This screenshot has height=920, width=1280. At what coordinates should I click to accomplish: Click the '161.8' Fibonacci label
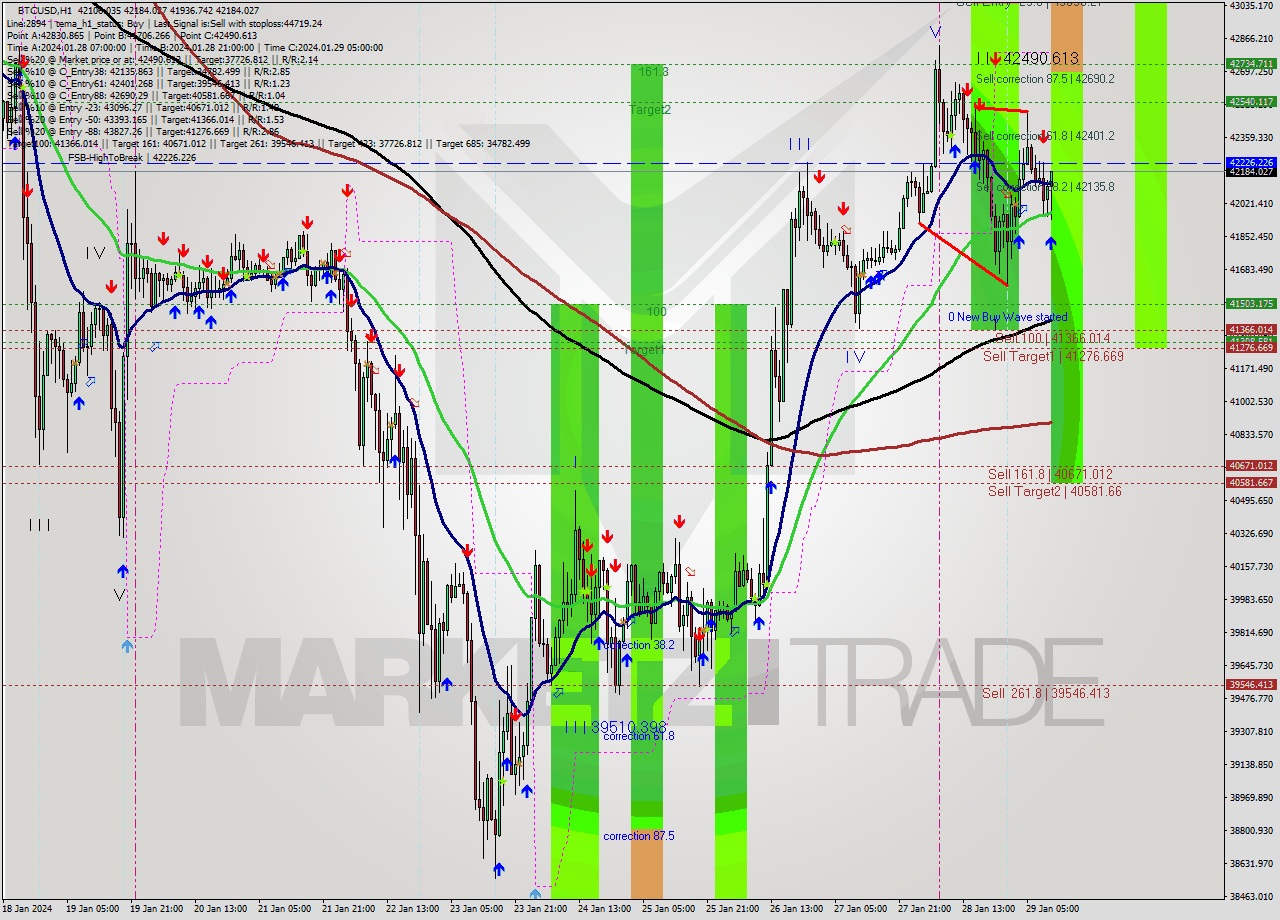coord(653,72)
